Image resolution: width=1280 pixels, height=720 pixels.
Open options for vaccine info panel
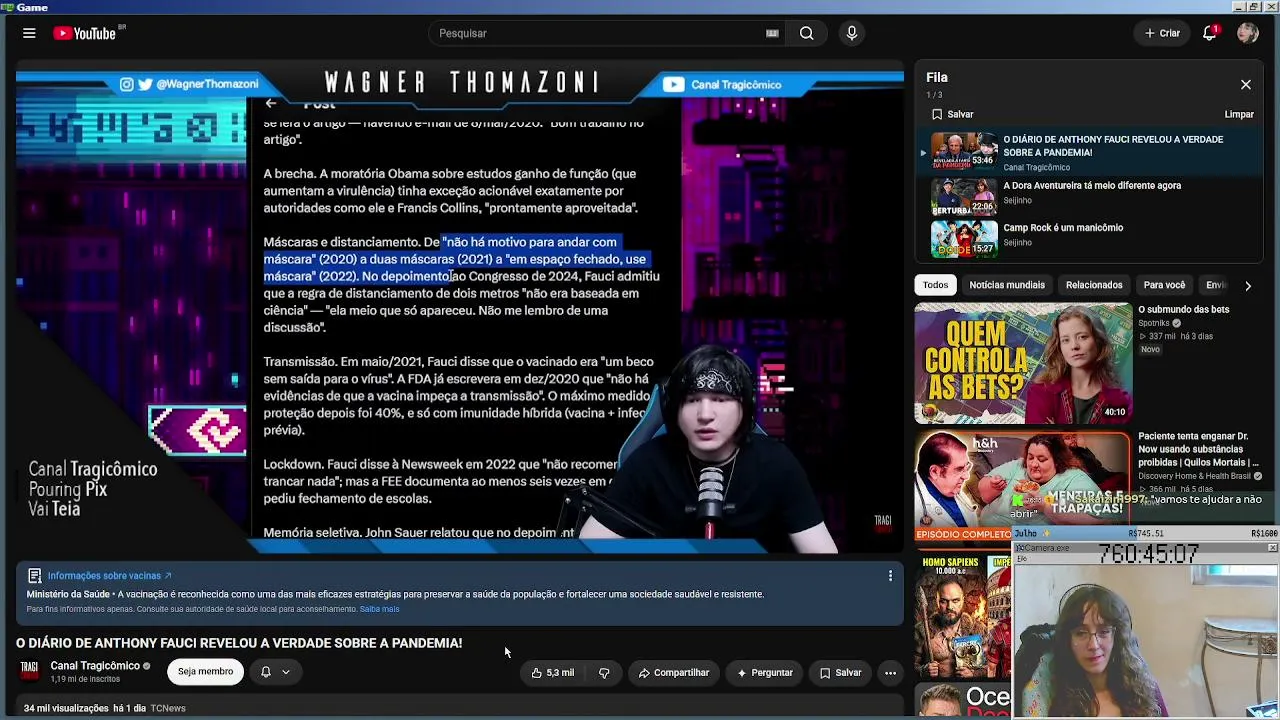890,576
